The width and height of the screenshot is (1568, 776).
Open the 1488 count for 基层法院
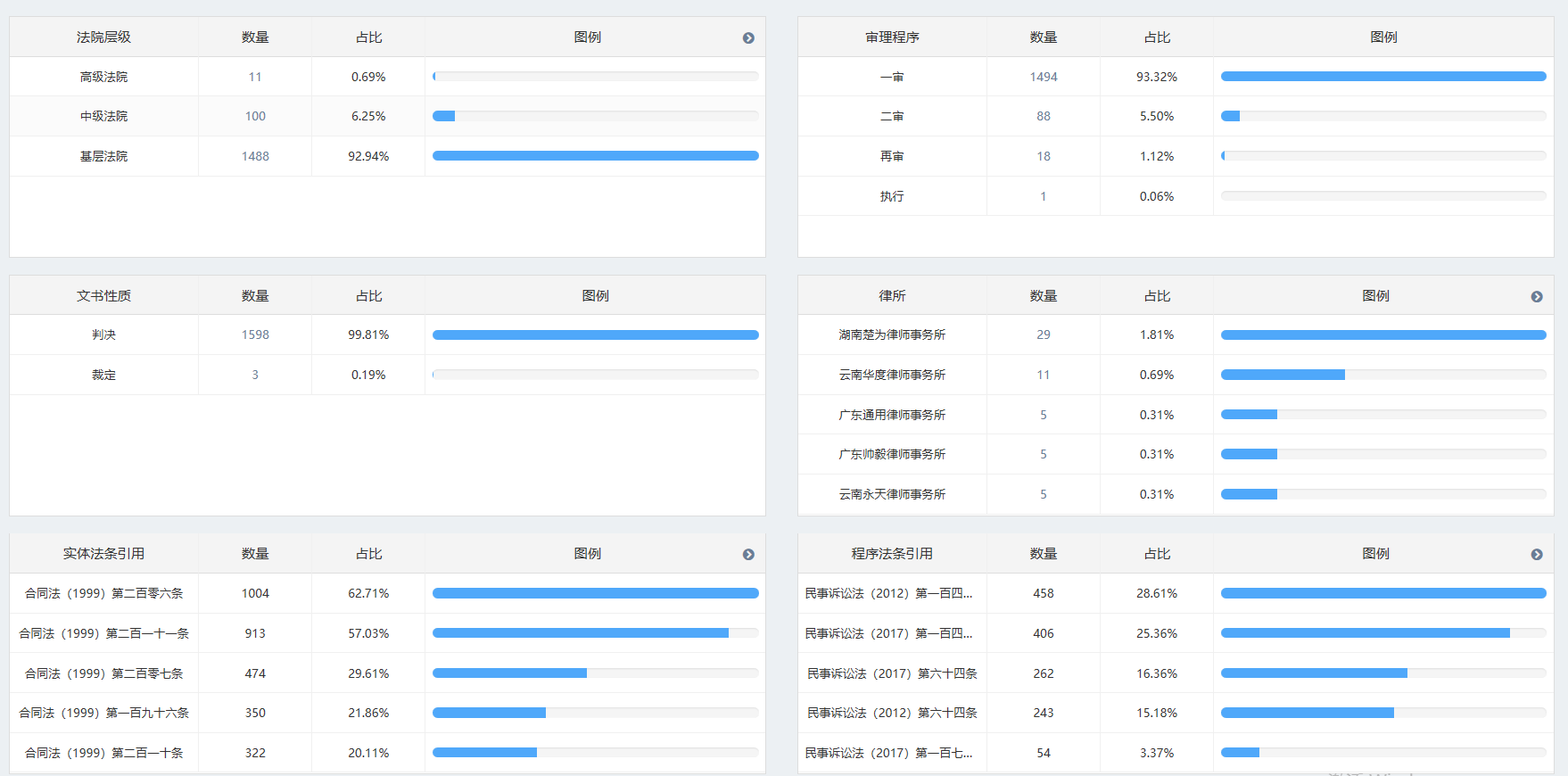255,156
